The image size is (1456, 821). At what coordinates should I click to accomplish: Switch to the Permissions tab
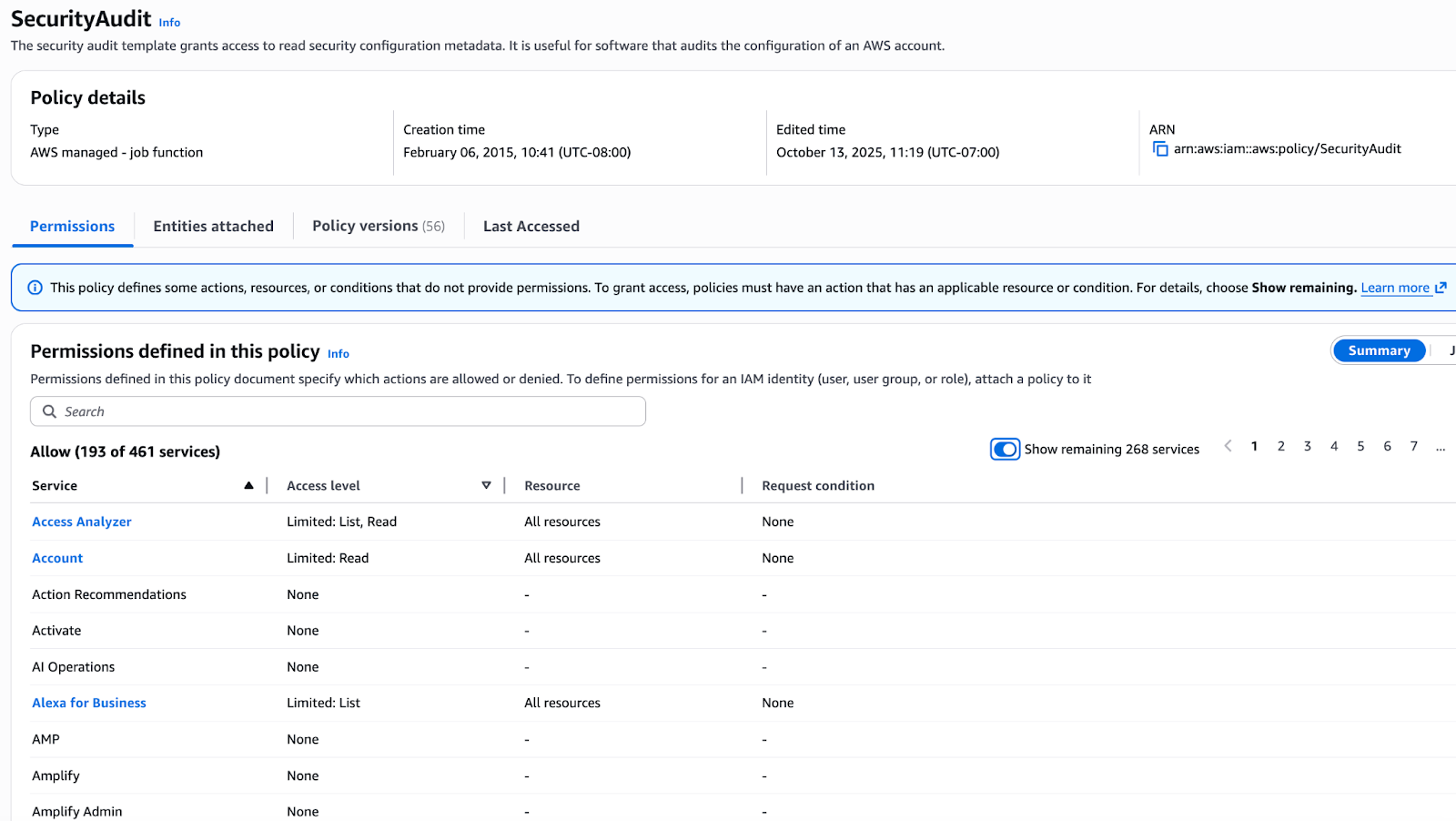point(73,226)
